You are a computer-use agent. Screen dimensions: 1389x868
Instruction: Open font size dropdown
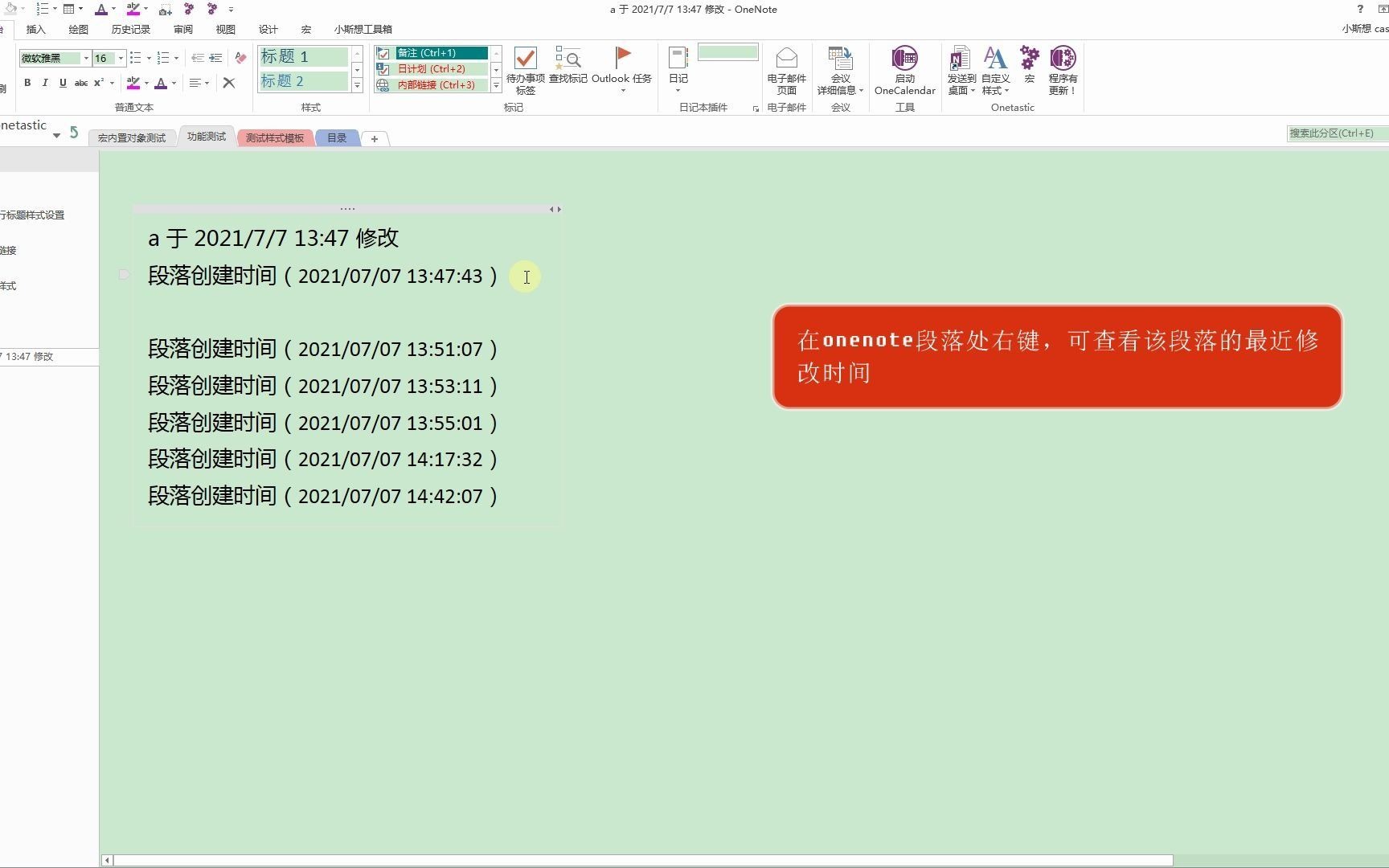(121, 58)
